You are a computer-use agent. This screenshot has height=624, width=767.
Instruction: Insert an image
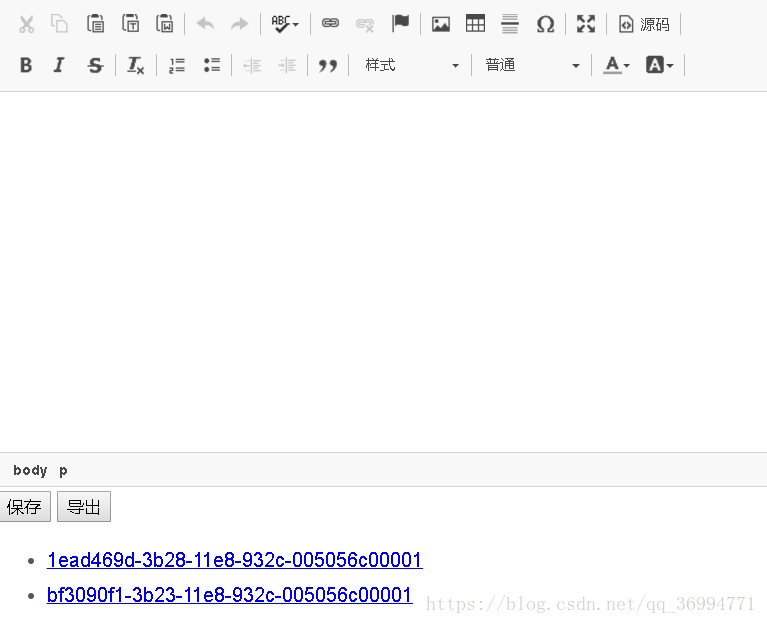click(441, 24)
